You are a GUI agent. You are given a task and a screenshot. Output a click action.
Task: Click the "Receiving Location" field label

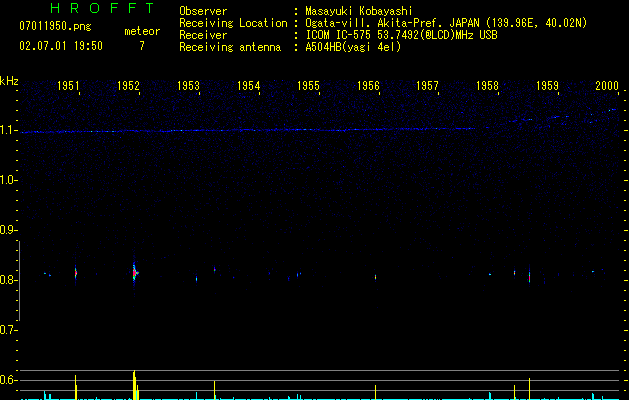click(233, 23)
